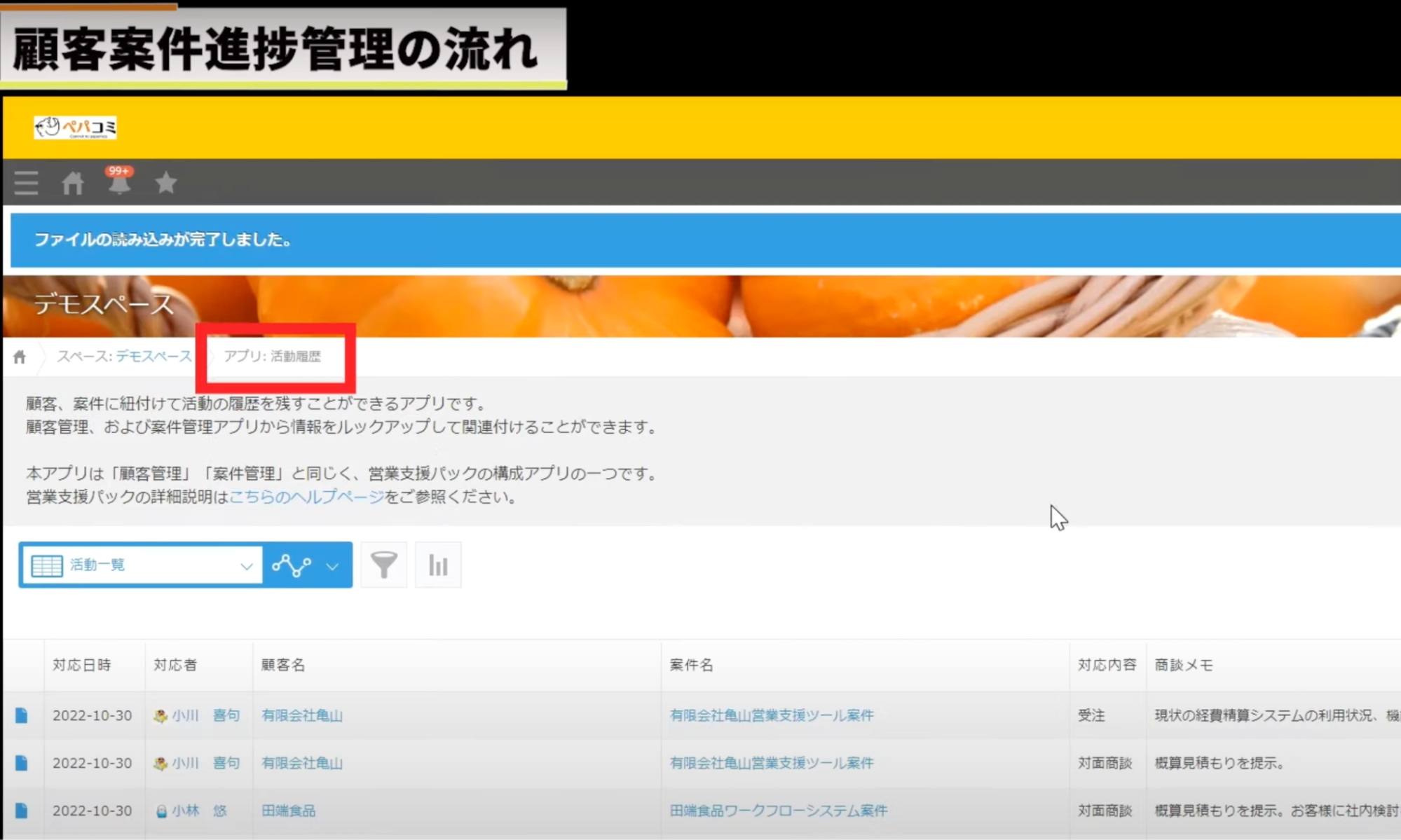Open the hamburger menu icon
The image size is (1401, 840).
[x=26, y=183]
